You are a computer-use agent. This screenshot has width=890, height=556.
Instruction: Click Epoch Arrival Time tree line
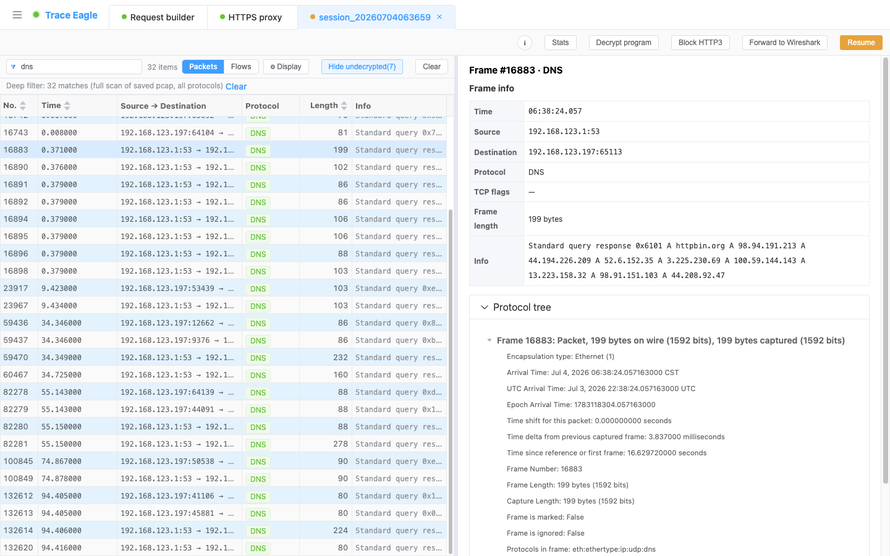coord(581,405)
